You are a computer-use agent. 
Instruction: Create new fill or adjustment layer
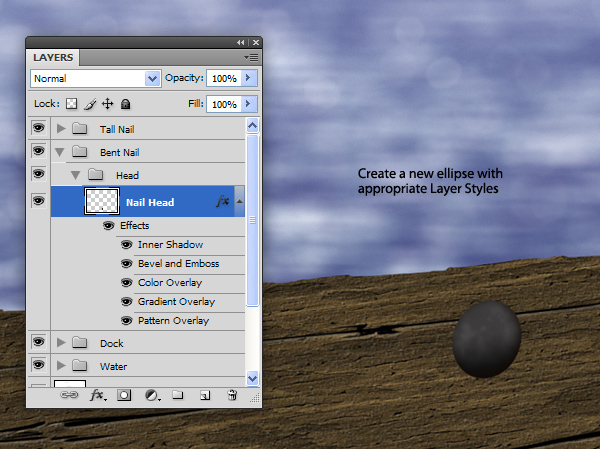152,395
